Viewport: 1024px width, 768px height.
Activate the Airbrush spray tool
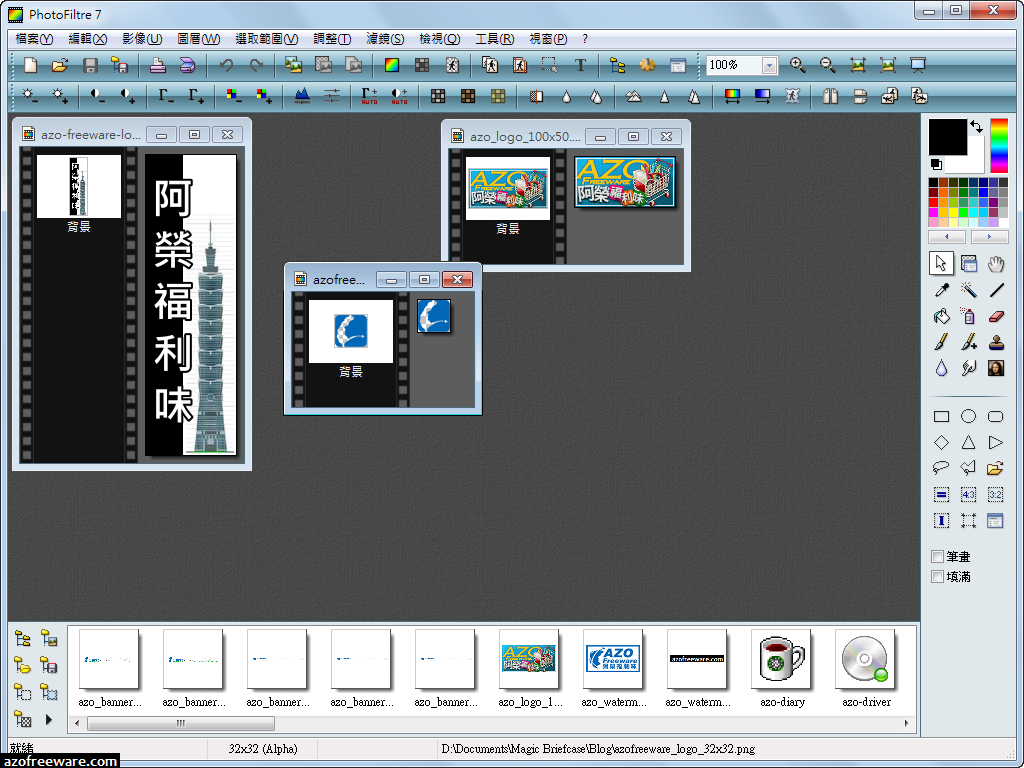[969, 316]
